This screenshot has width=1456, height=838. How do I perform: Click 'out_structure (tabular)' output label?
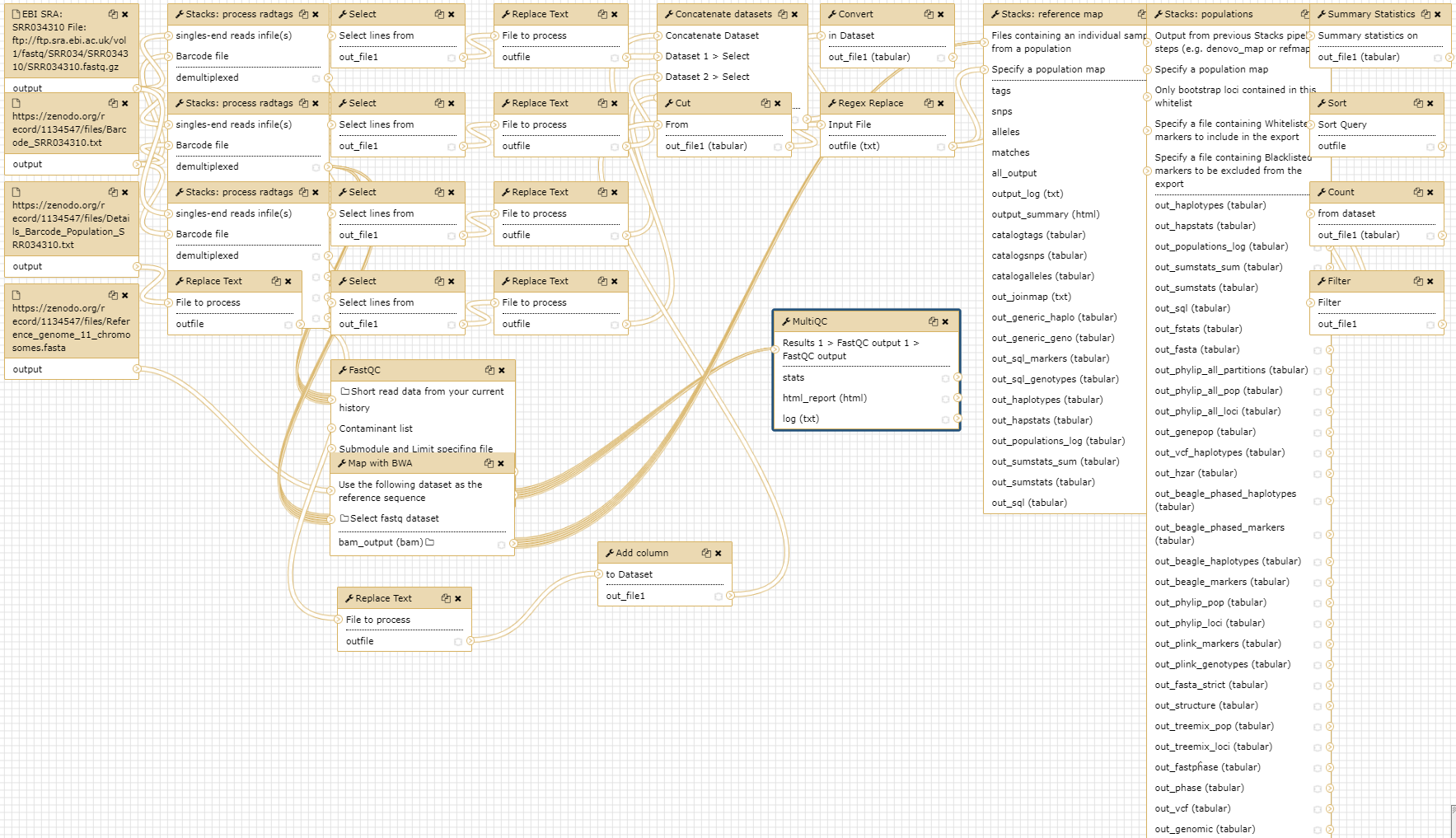1206,705
